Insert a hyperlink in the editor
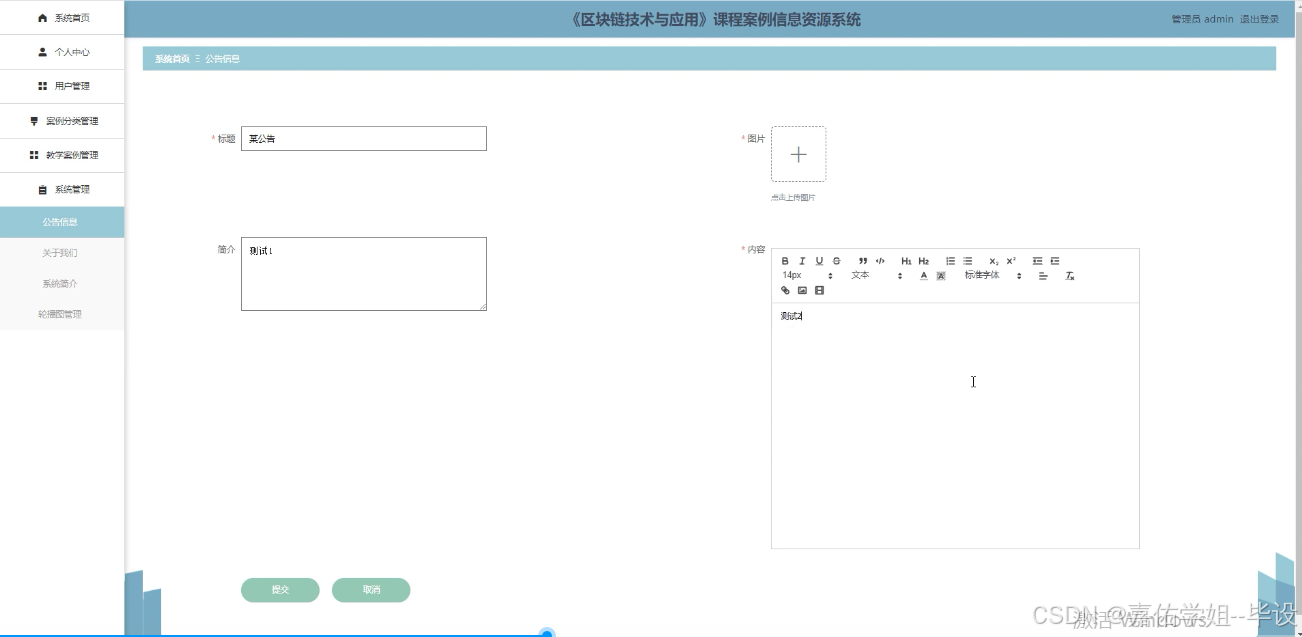1302x637 pixels. point(785,290)
